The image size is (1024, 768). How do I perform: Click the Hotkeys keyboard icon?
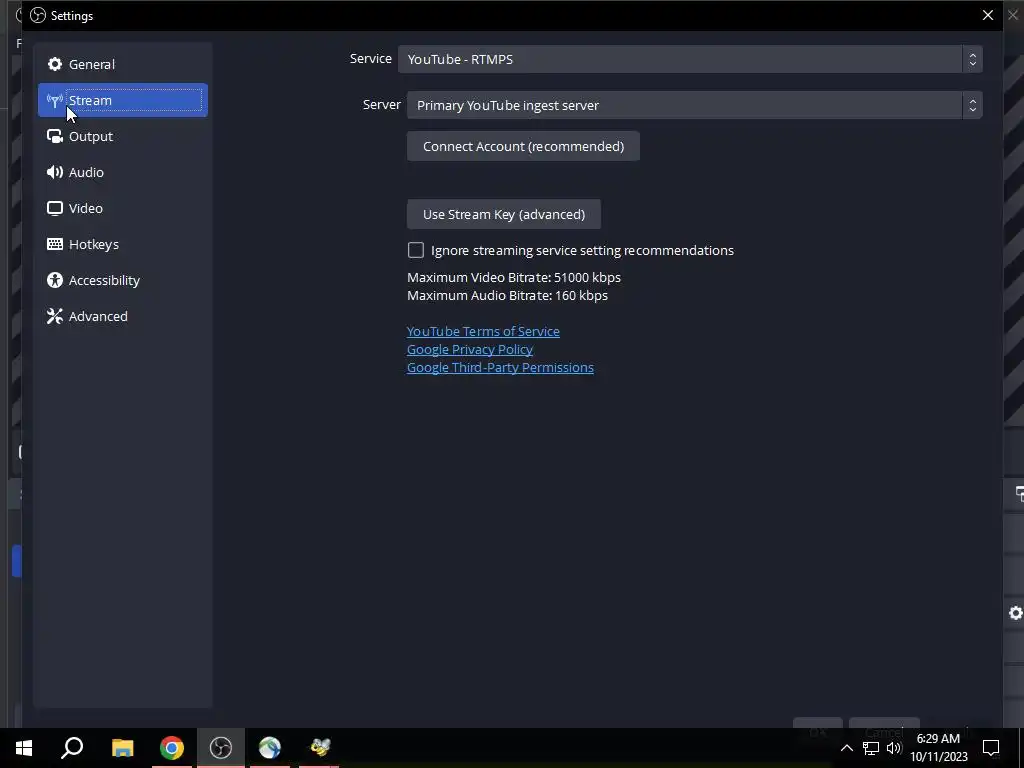pyautogui.click(x=55, y=244)
